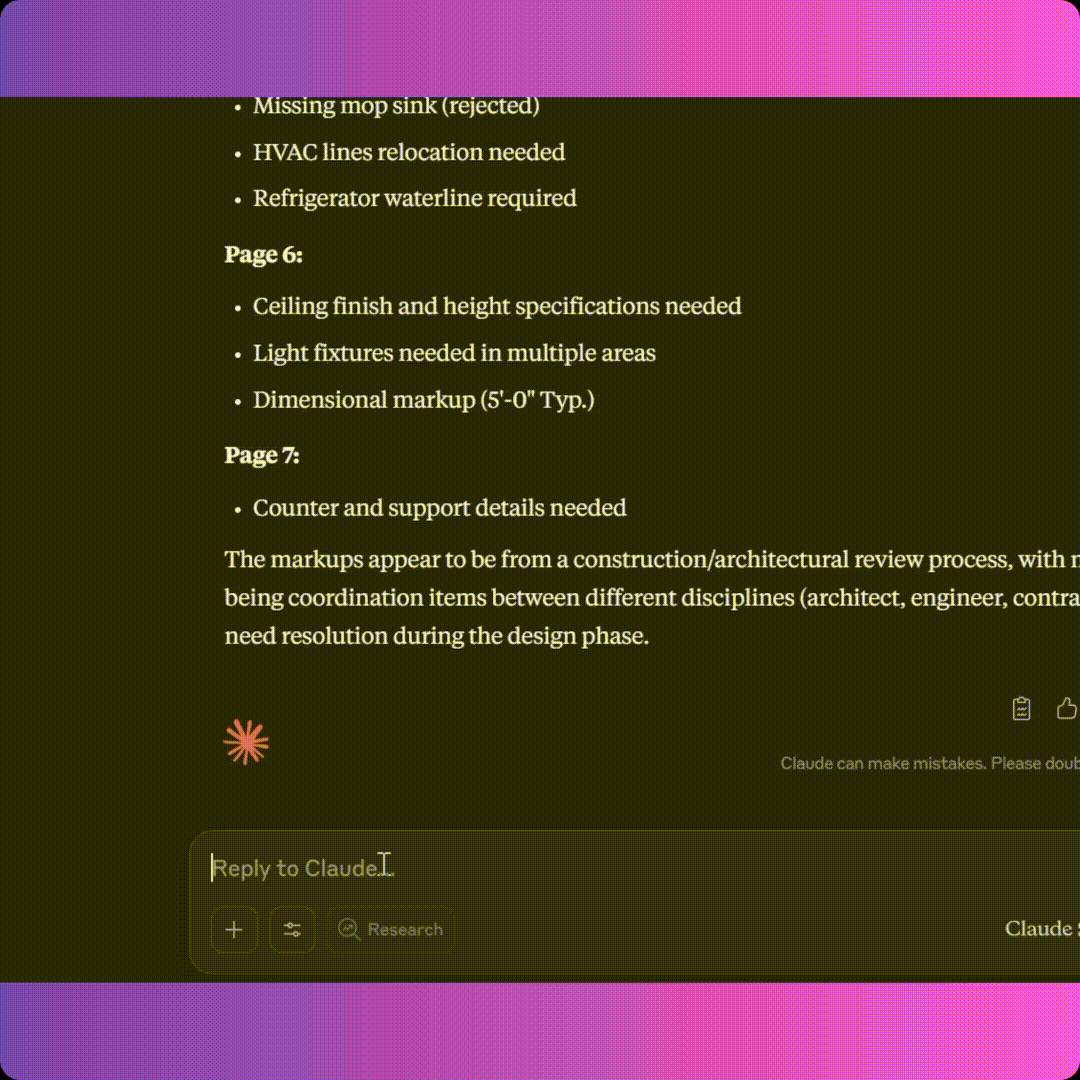Image resolution: width=1080 pixels, height=1080 pixels.
Task: Click the Refrigerator waterline required bullet
Action: point(415,198)
